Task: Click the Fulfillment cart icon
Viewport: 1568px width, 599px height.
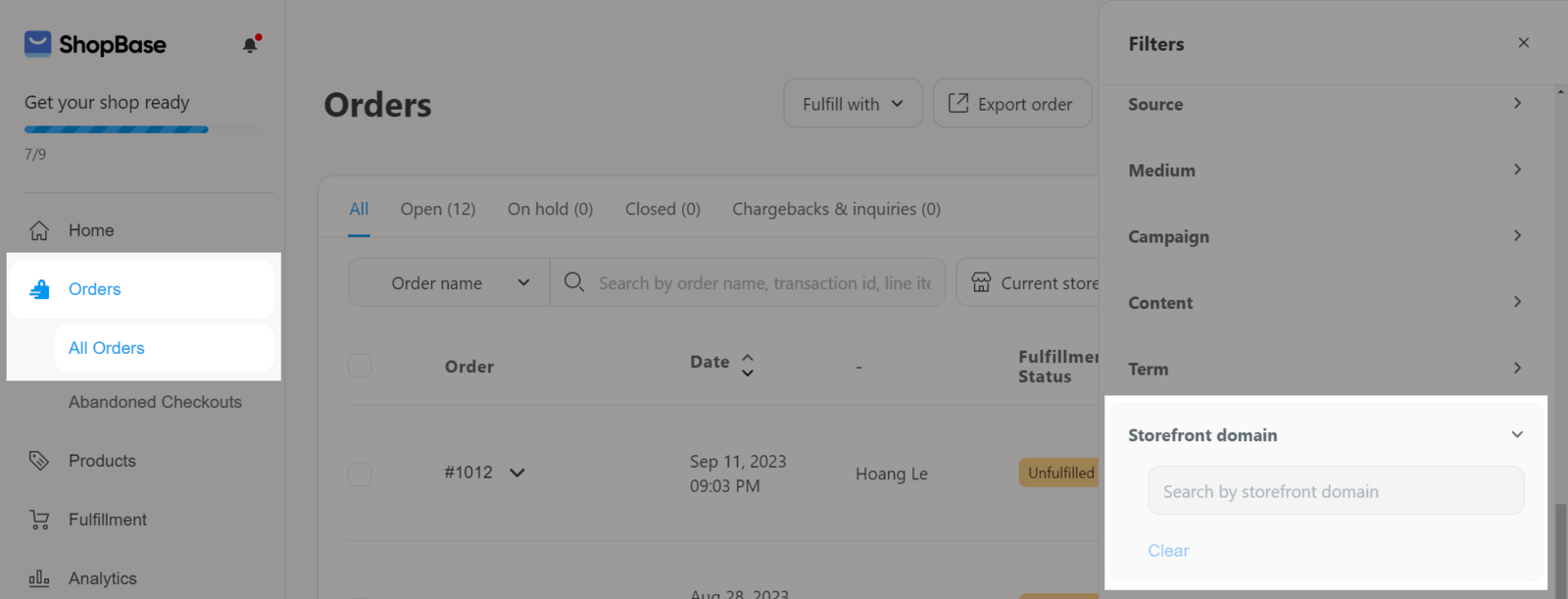Action: pyautogui.click(x=39, y=520)
